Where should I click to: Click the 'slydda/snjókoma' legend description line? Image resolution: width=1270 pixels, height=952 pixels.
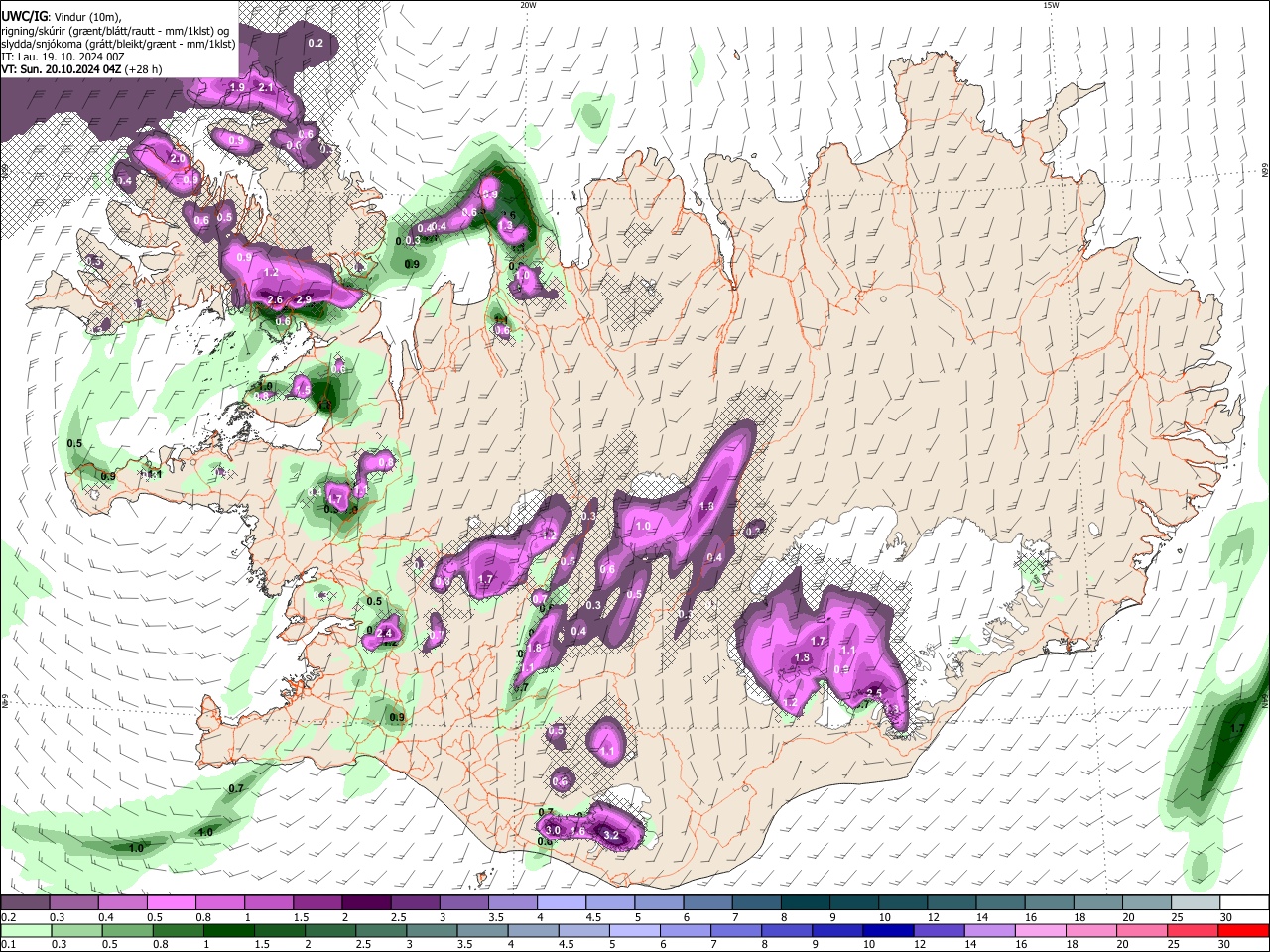pos(118,44)
